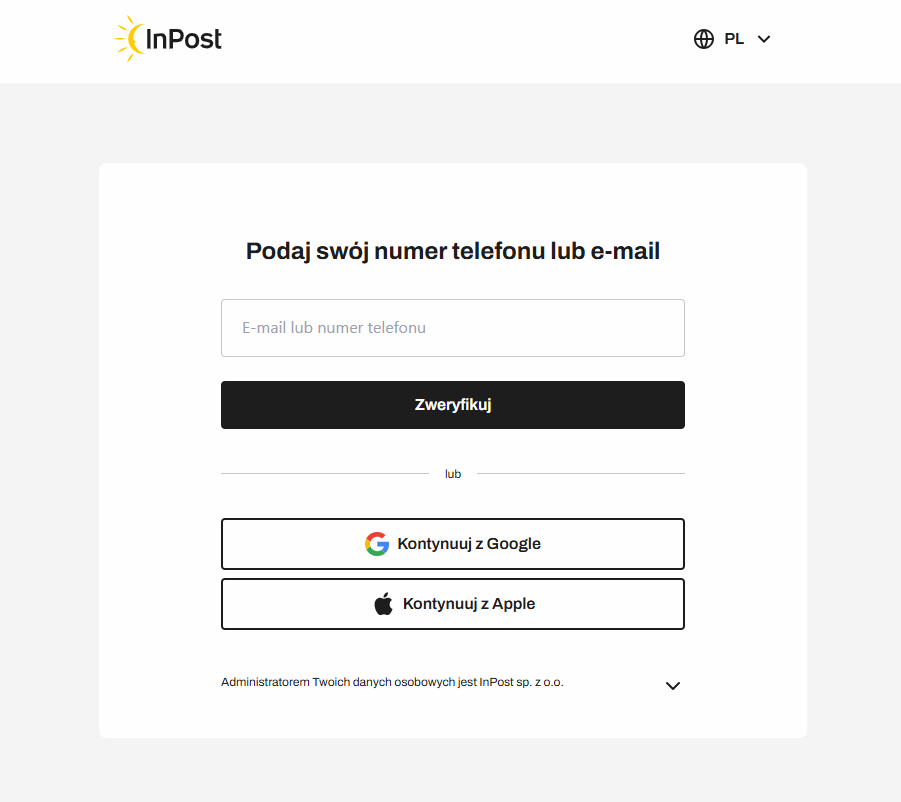Click the InPost sun logo icon
901x802 pixels.
pyautogui.click(x=130, y=39)
